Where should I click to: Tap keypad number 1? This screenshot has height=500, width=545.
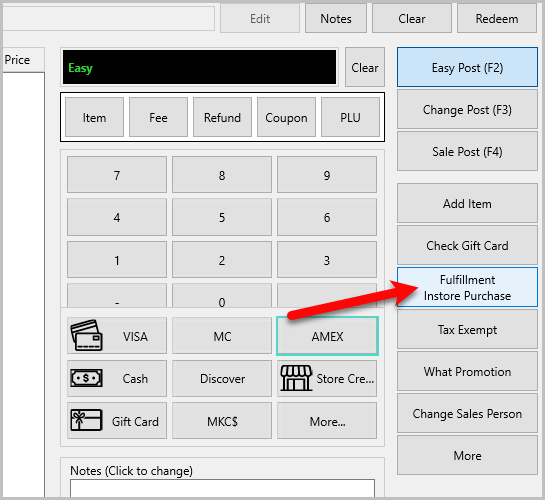[117, 260]
